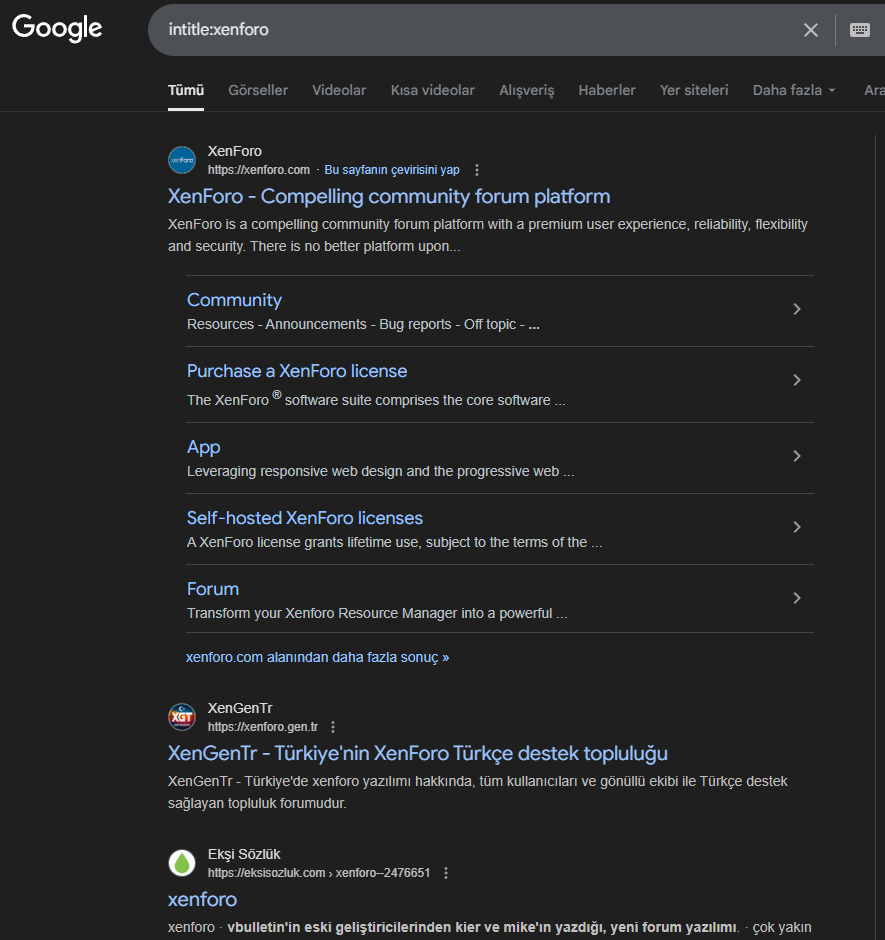Screen dimensions: 885x940
Task: Click xenforo.com alanından daha fazla sonuç link
Action: point(317,658)
